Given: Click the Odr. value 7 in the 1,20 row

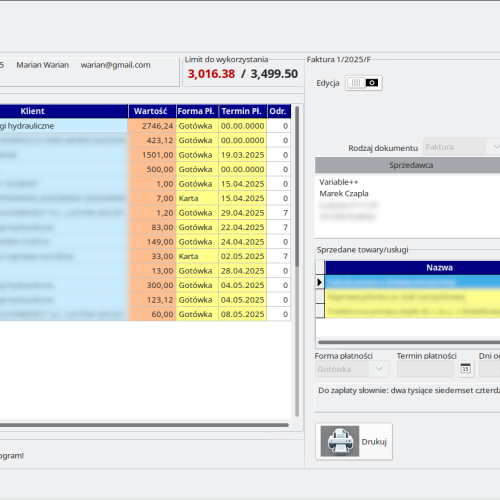Looking at the screenshot, I should point(279,213).
